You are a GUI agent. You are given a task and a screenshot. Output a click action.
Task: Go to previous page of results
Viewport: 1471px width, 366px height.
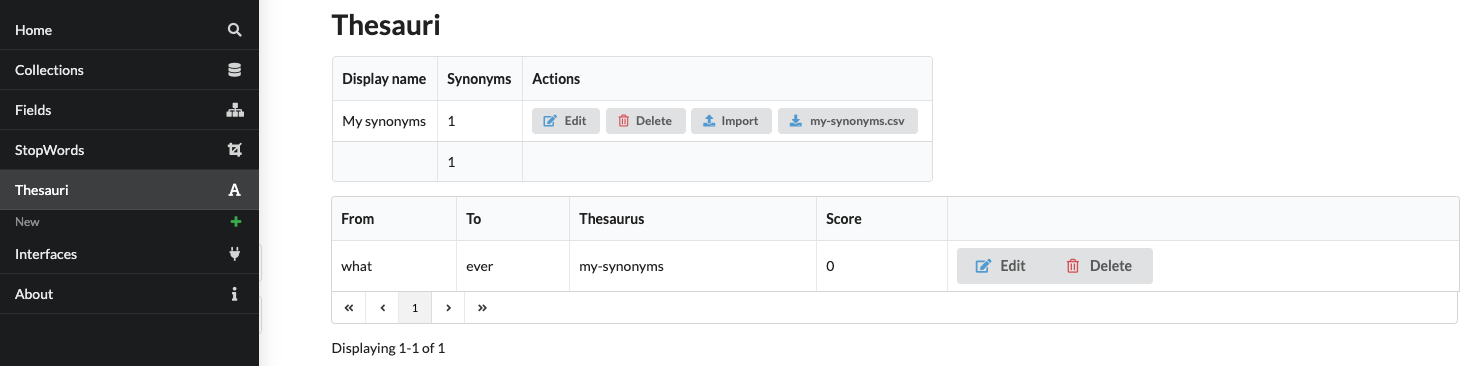382,308
